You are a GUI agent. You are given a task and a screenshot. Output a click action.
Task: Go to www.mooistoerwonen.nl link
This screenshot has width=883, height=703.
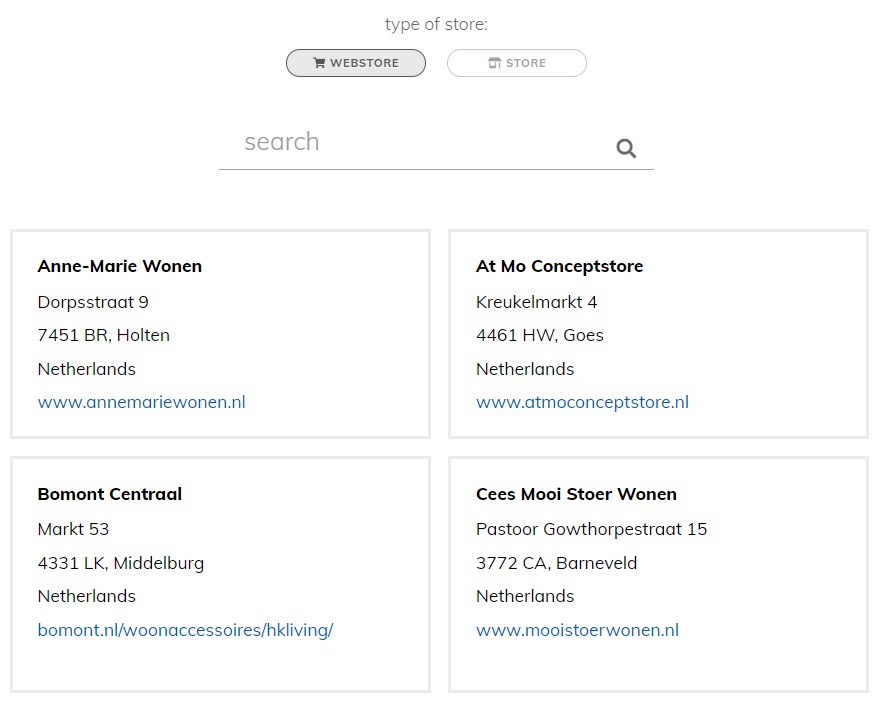[577, 630]
